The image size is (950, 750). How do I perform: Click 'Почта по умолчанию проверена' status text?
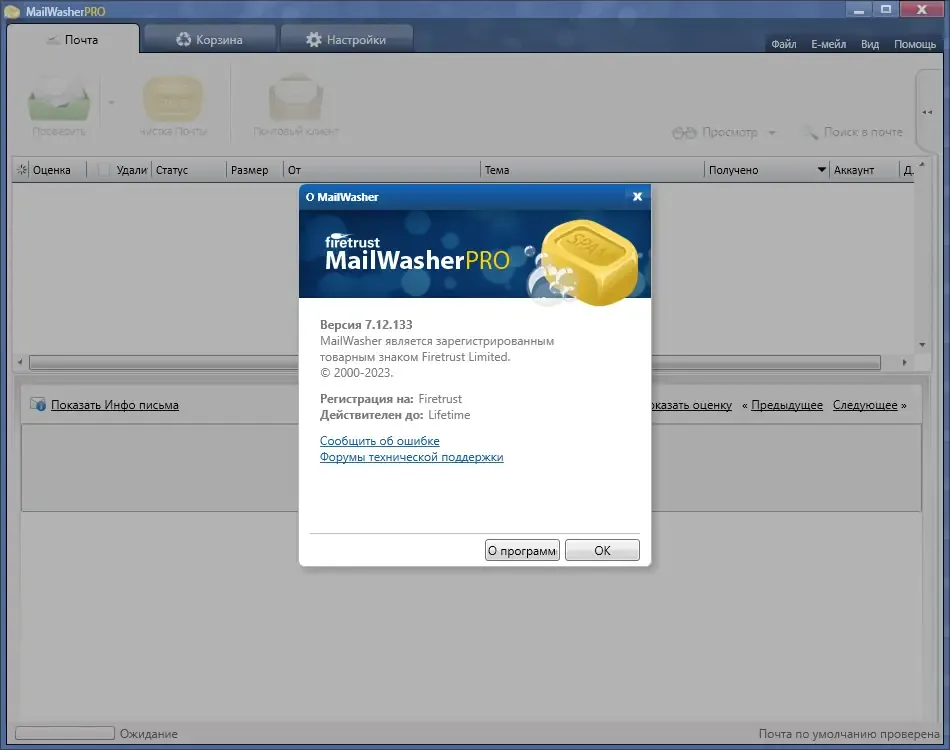[849, 734]
